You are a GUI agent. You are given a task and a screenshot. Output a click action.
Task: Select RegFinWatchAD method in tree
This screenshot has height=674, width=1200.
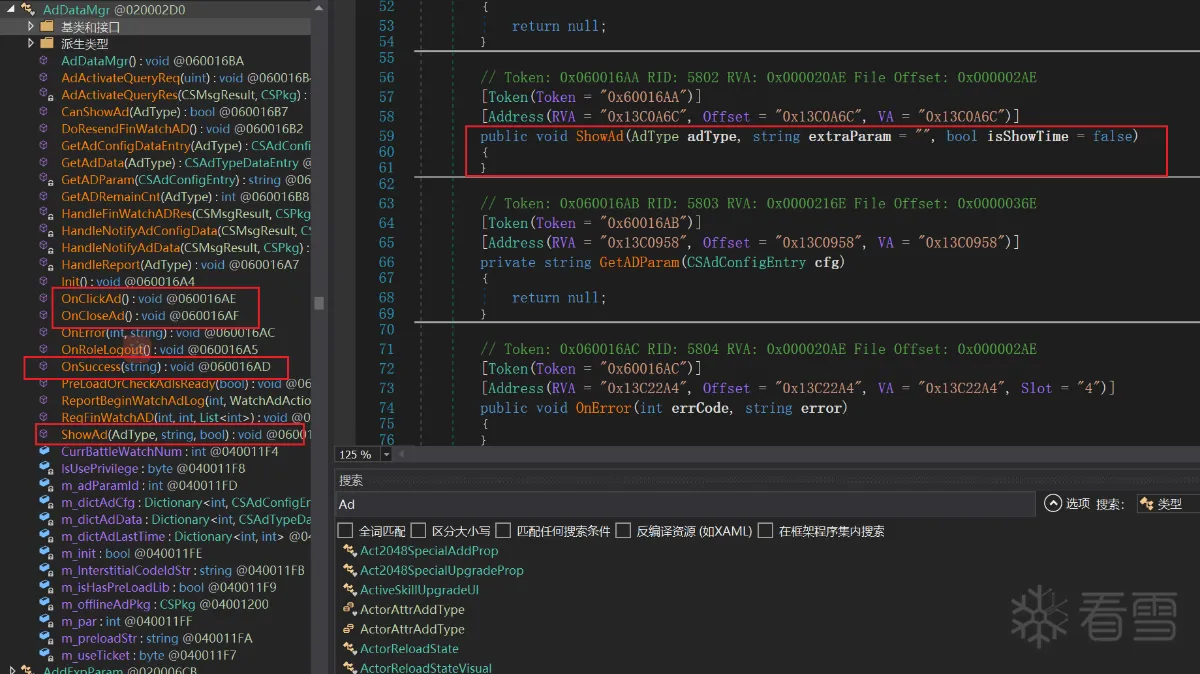pos(186,417)
